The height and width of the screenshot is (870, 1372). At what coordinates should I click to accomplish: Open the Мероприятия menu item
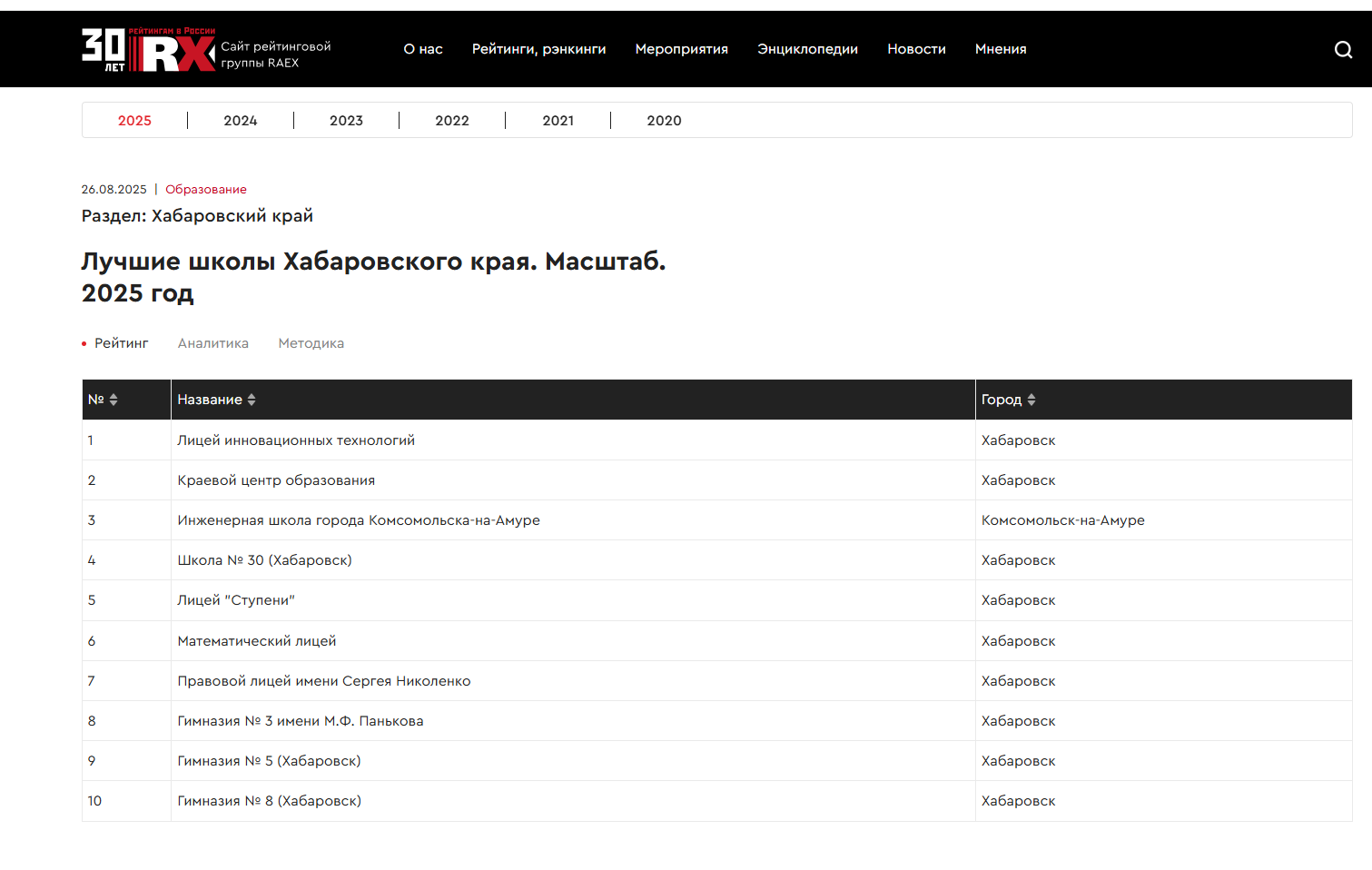(x=681, y=49)
